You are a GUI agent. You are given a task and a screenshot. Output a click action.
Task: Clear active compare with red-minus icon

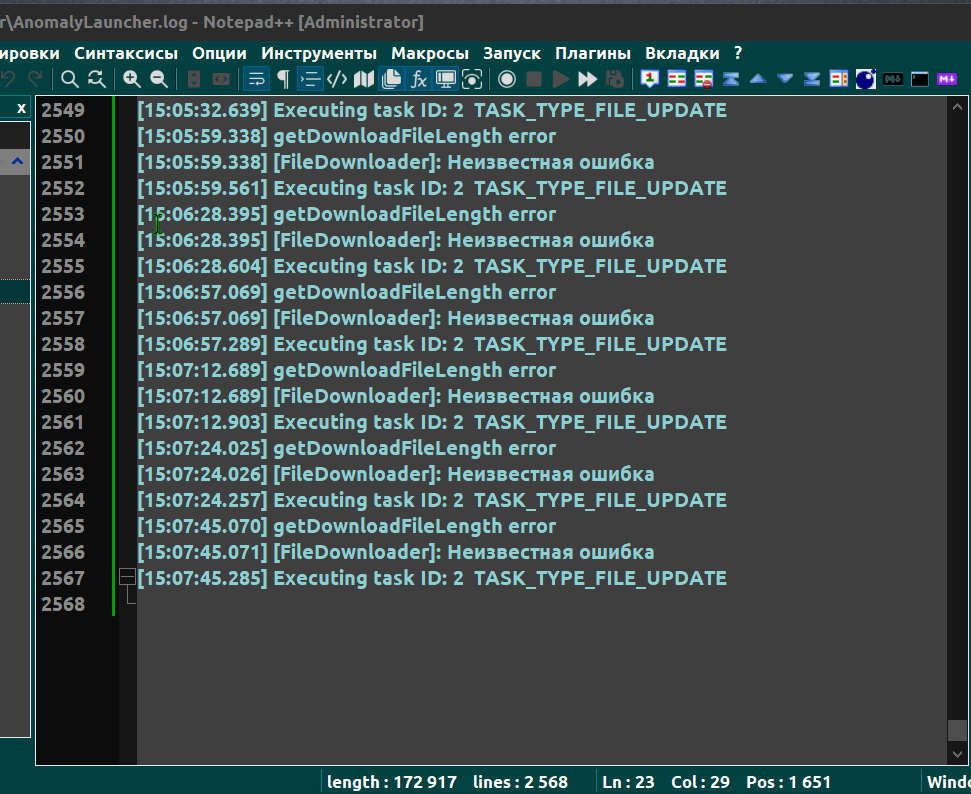[704, 79]
